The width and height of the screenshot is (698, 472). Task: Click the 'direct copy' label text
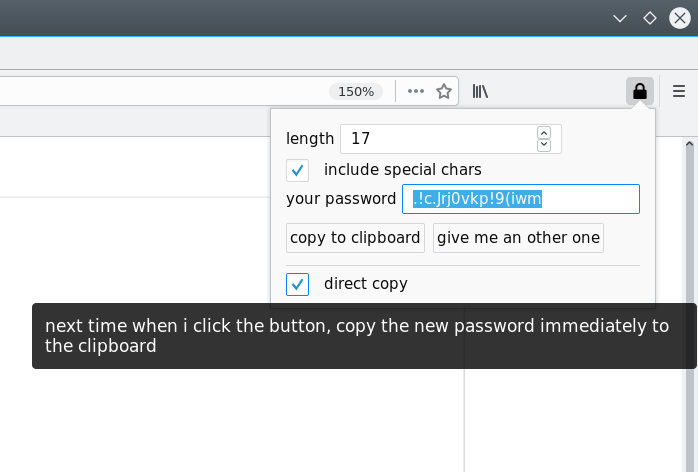click(x=366, y=284)
